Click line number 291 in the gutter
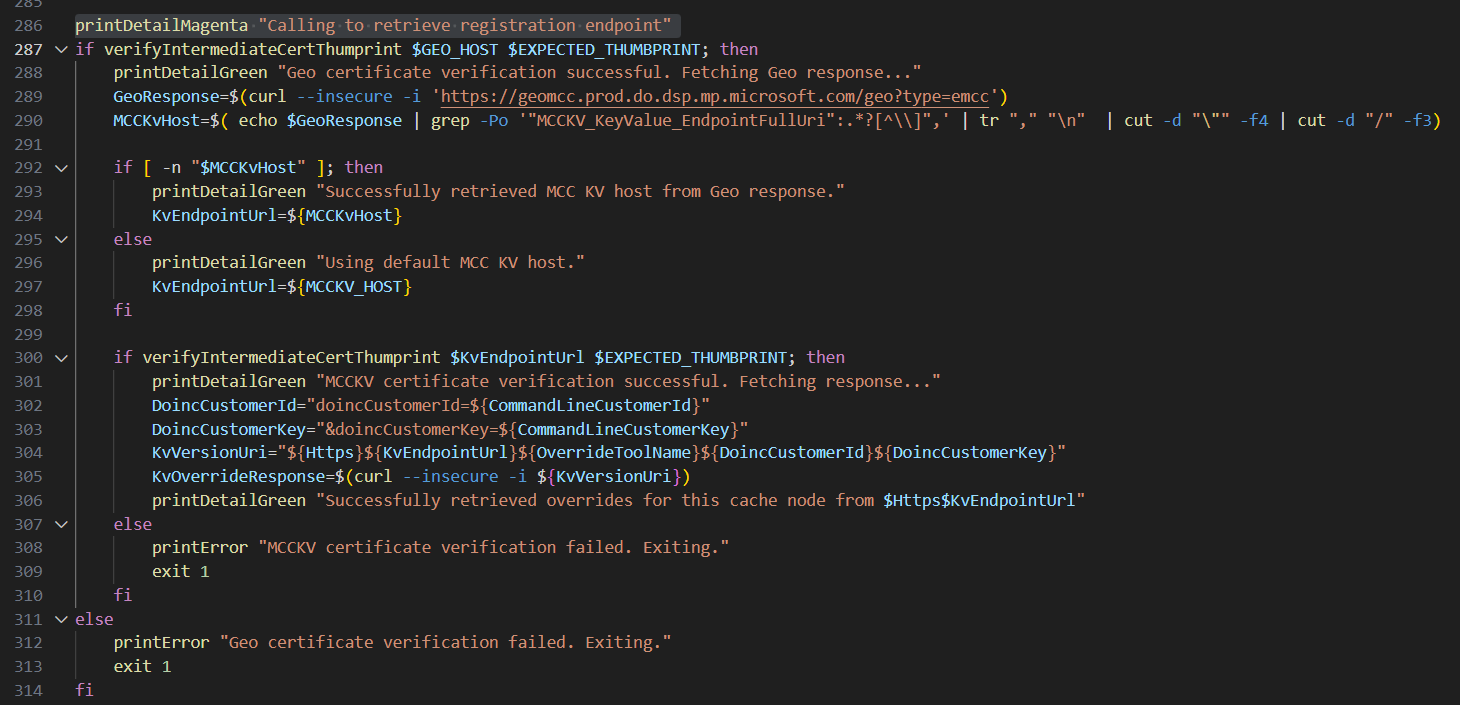The width and height of the screenshot is (1460, 705). tap(28, 144)
